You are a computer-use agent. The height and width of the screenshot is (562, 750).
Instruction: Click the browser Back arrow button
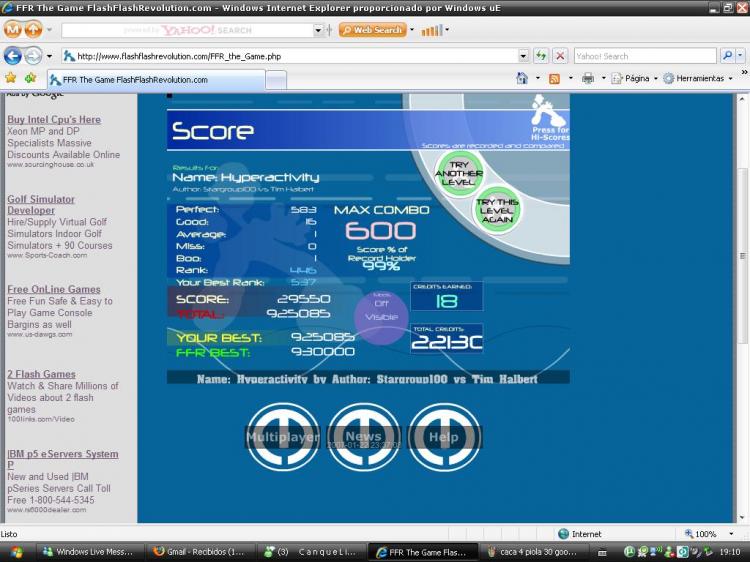(12, 56)
